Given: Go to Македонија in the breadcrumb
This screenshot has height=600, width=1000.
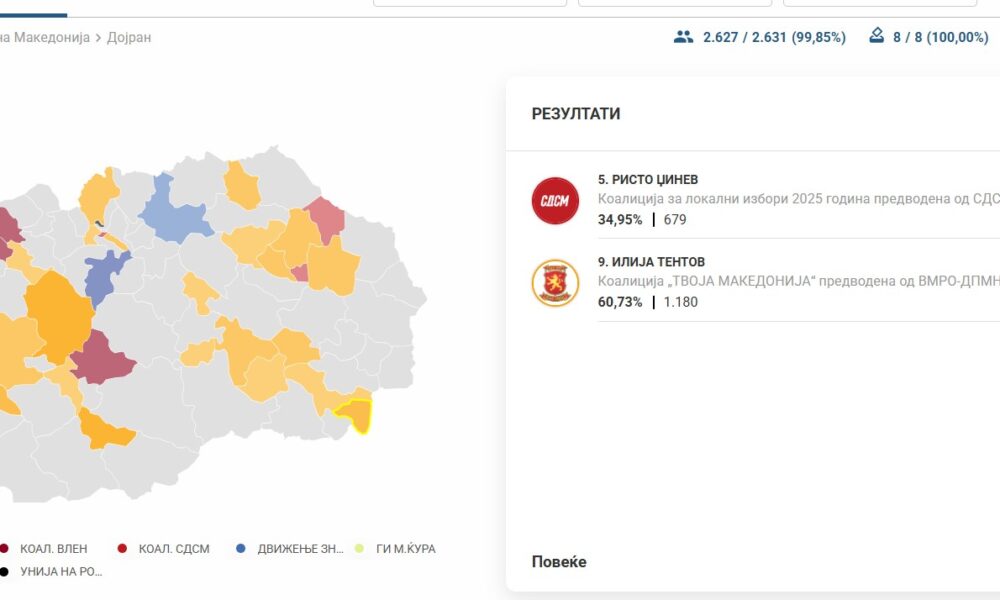Looking at the screenshot, I should tap(50, 38).
